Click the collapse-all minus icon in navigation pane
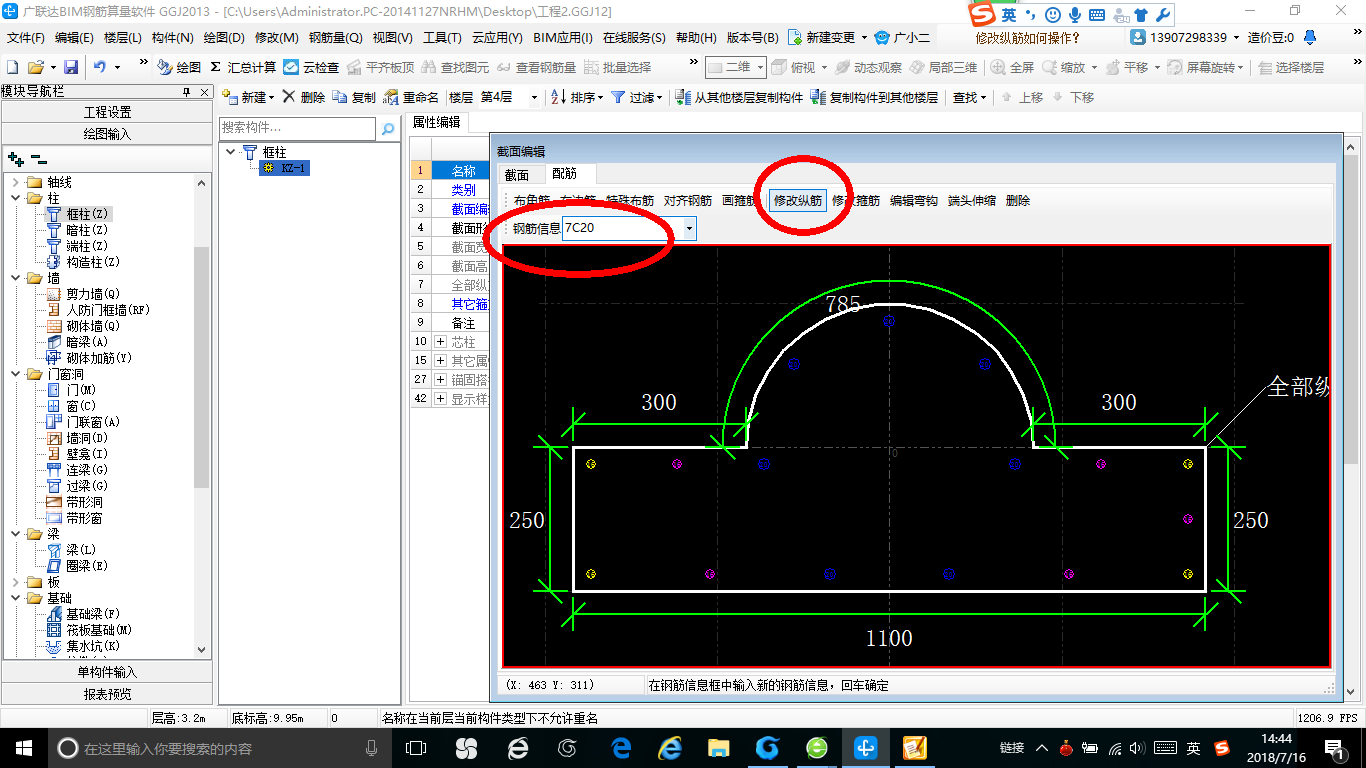This screenshot has height=768, width=1366. click(x=39, y=158)
